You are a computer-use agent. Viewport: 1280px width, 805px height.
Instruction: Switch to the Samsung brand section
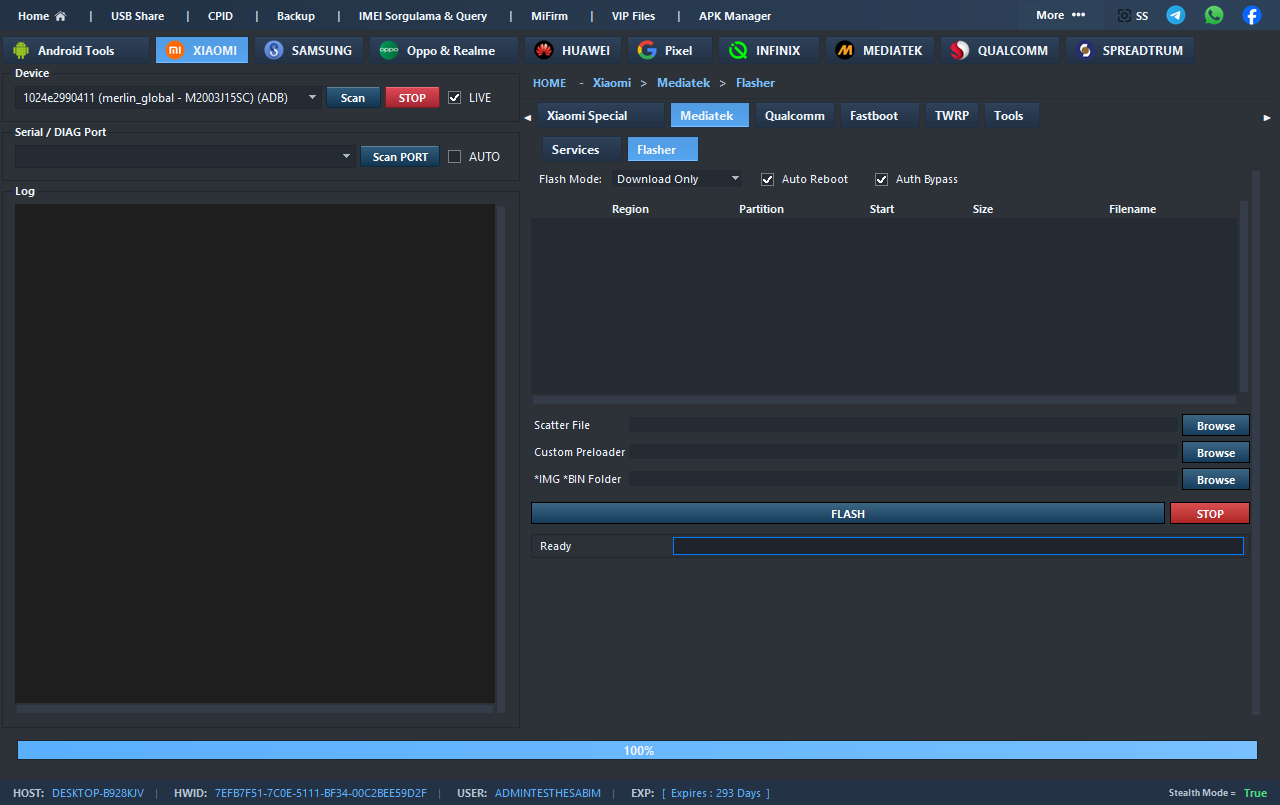pos(308,50)
